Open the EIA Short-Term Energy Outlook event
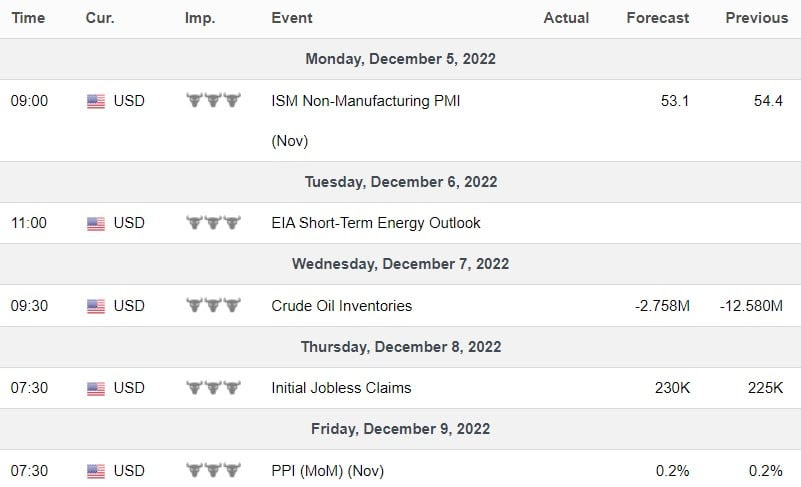 (376, 223)
